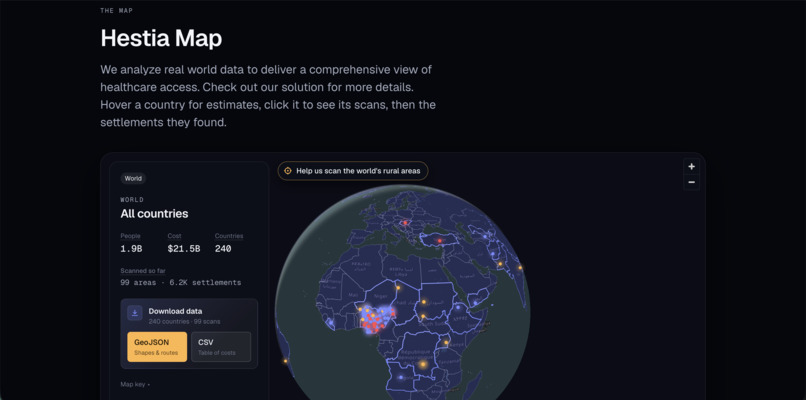The width and height of the screenshot is (806, 400).
Task: Click the Cost label
Action: click(174, 236)
